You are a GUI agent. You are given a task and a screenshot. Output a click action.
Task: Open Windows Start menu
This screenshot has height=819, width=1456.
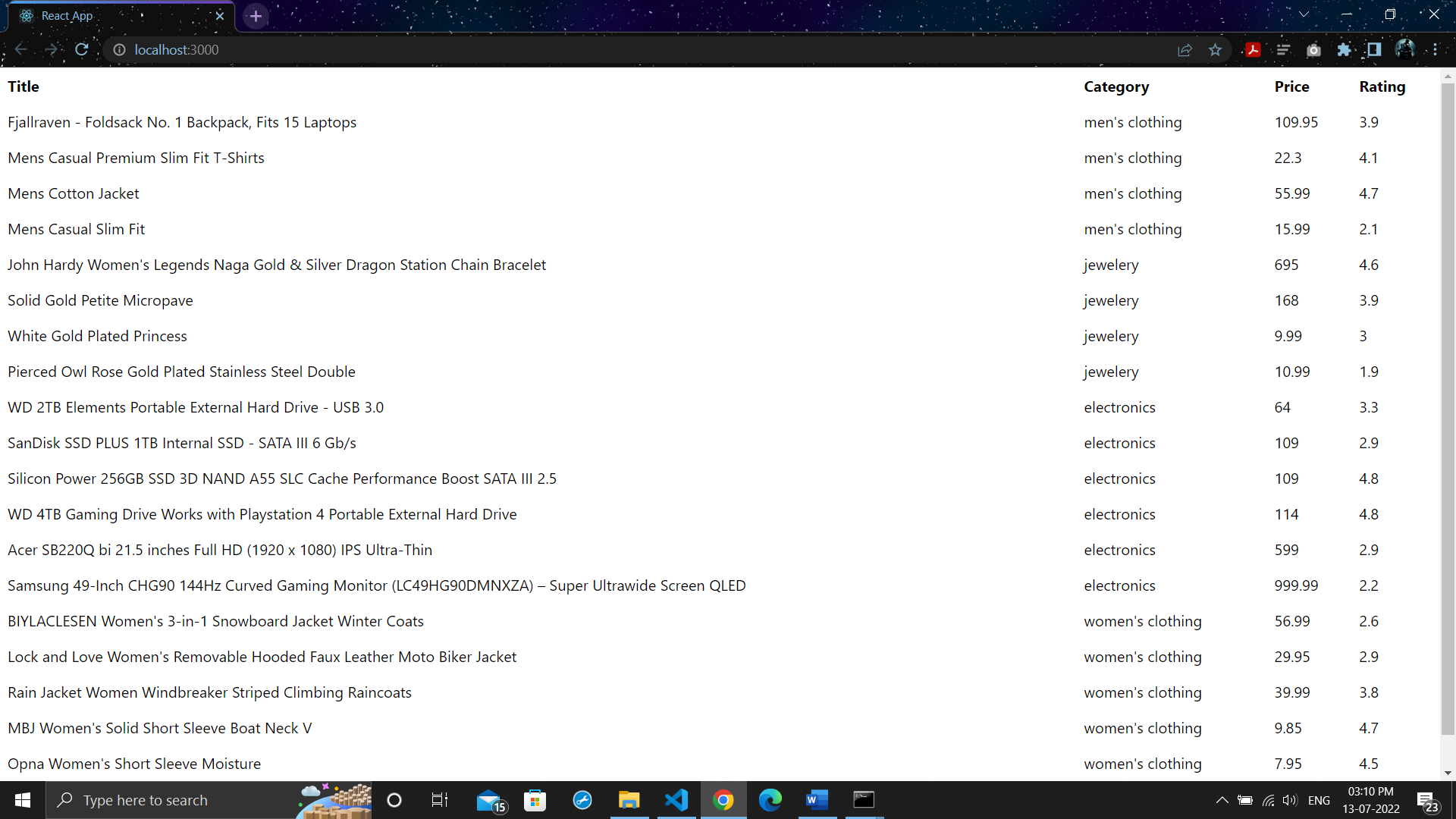tap(23, 800)
